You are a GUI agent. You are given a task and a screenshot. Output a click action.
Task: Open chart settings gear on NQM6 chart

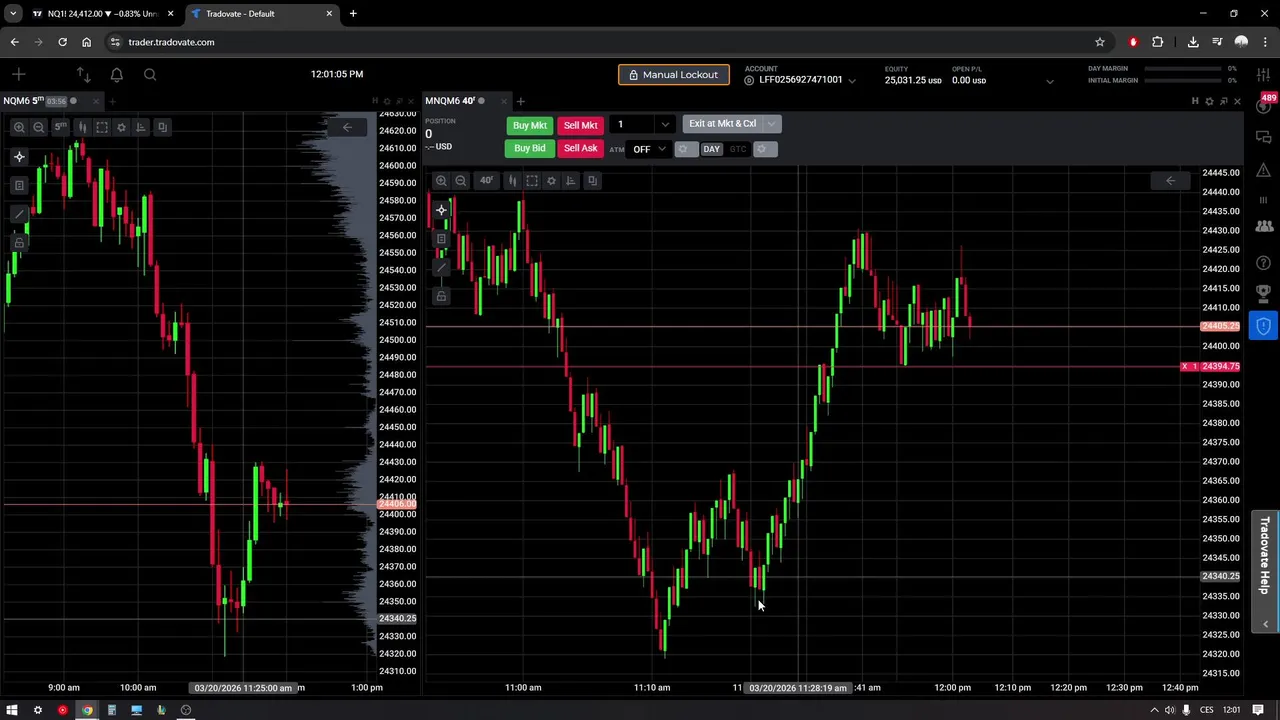[x=121, y=127]
